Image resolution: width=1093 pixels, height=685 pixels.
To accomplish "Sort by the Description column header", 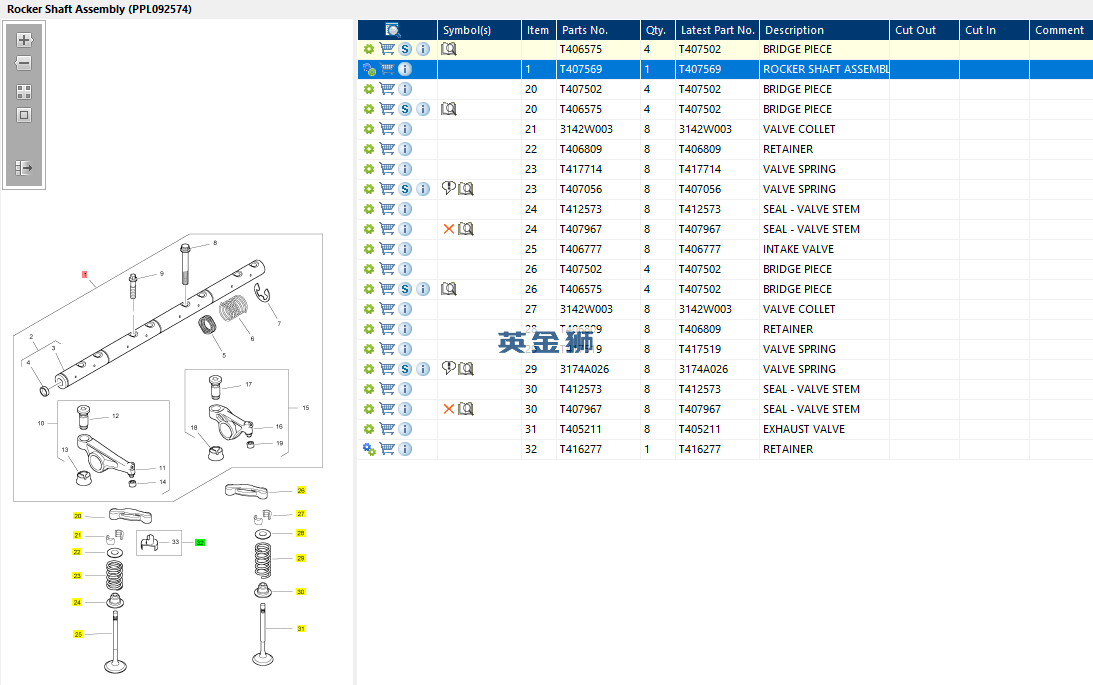I will (825, 30).
